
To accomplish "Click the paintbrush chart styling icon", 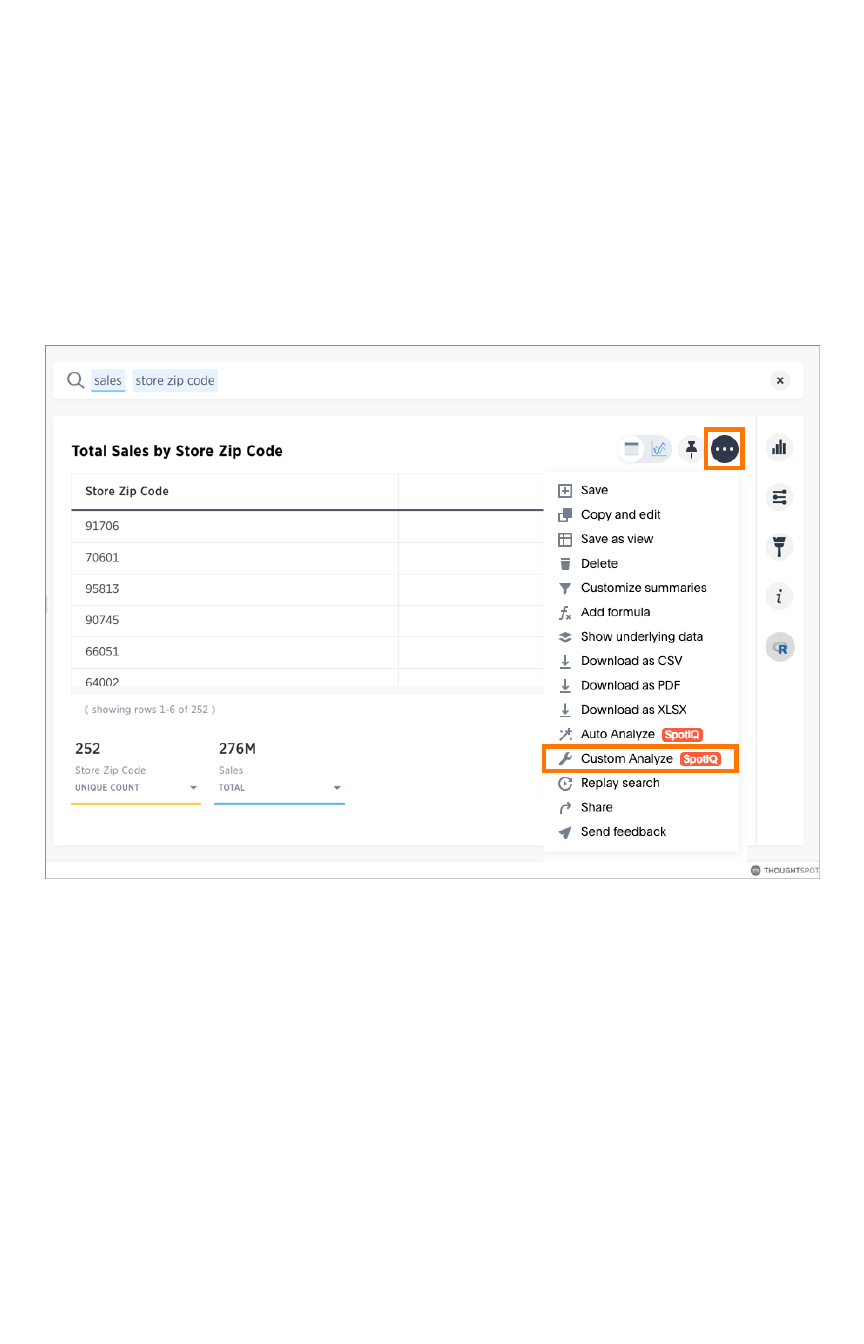I will pos(779,546).
